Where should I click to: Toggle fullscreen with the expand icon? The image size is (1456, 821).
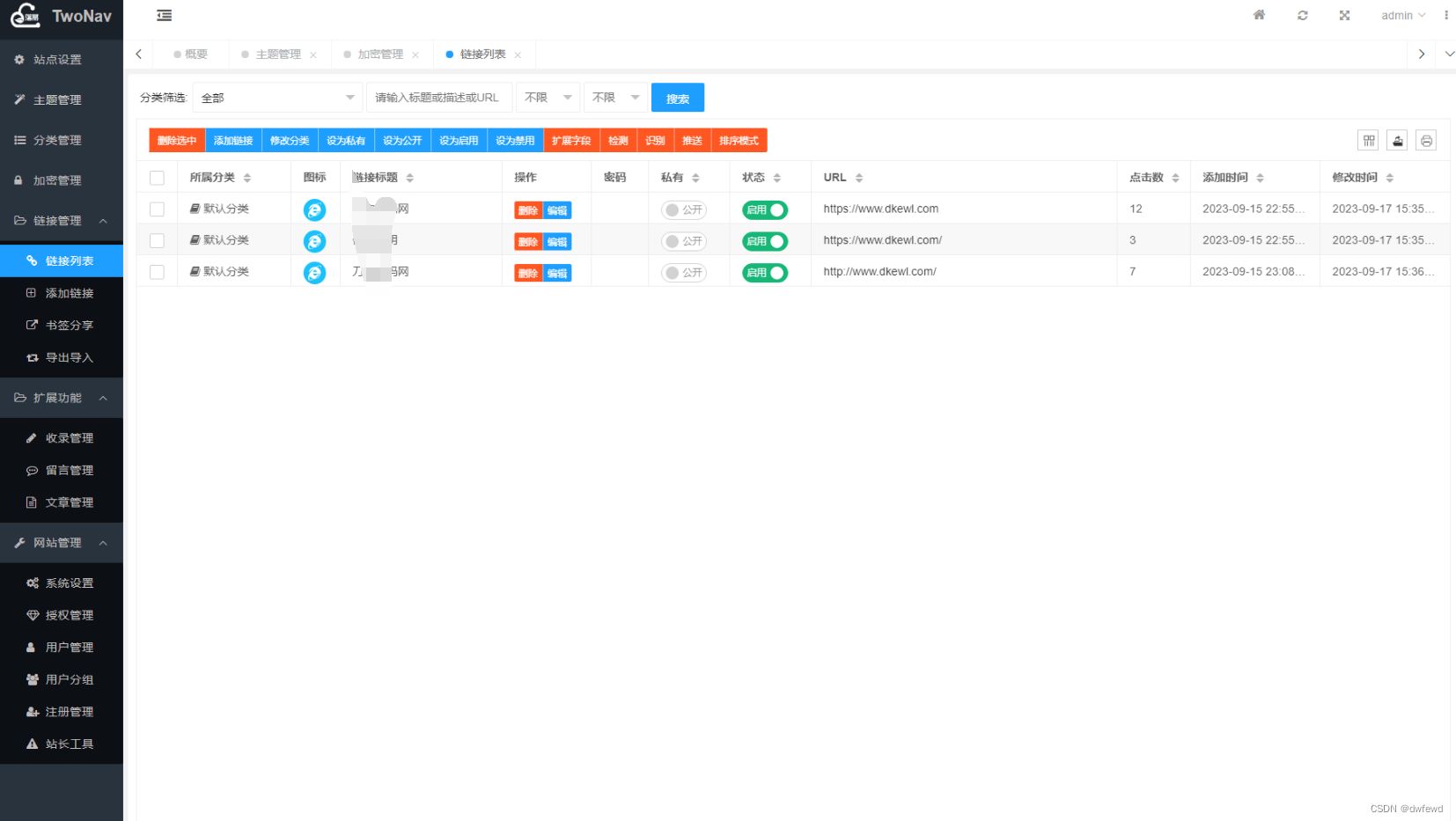(1344, 15)
